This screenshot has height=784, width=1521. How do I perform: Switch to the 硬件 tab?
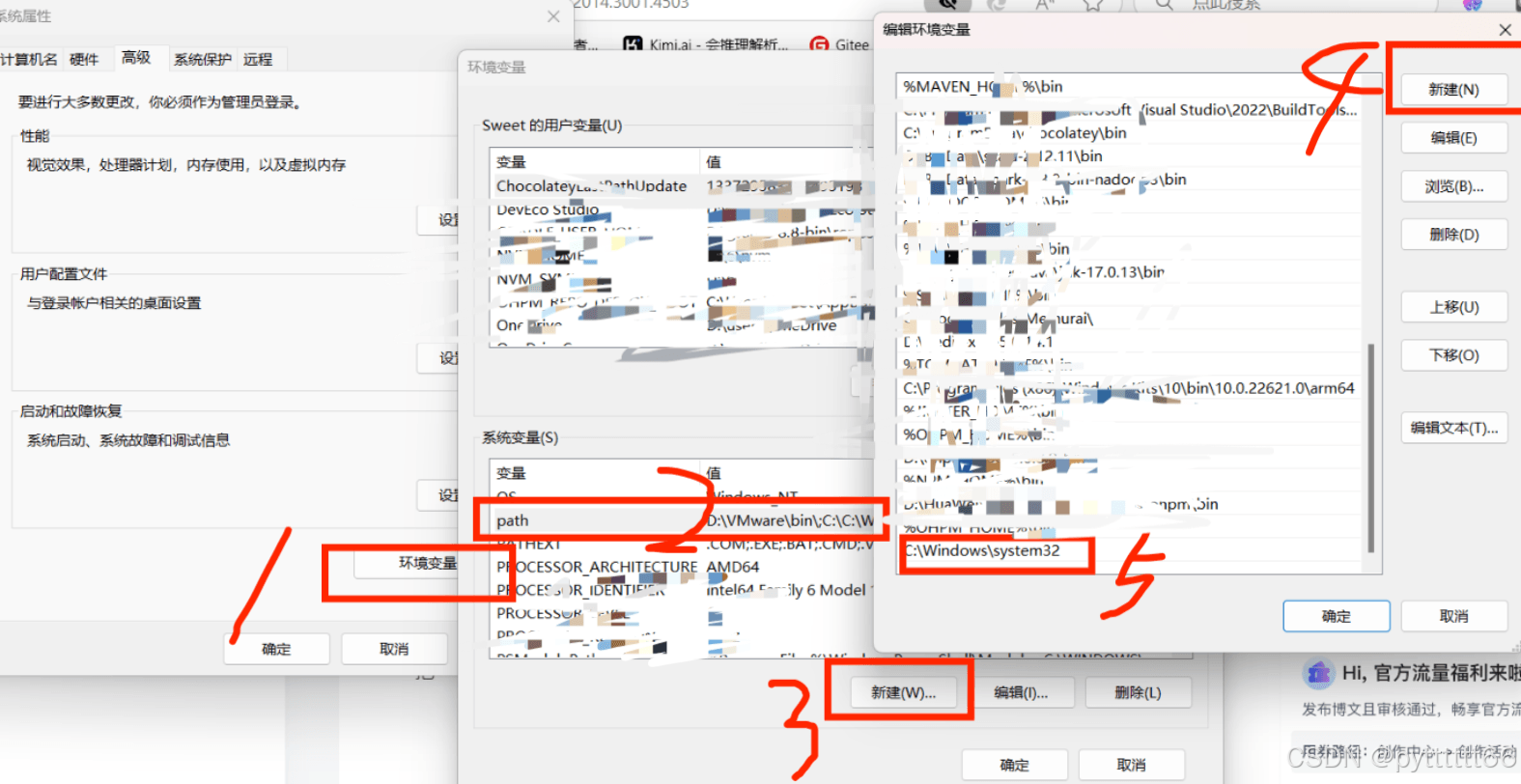click(84, 60)
